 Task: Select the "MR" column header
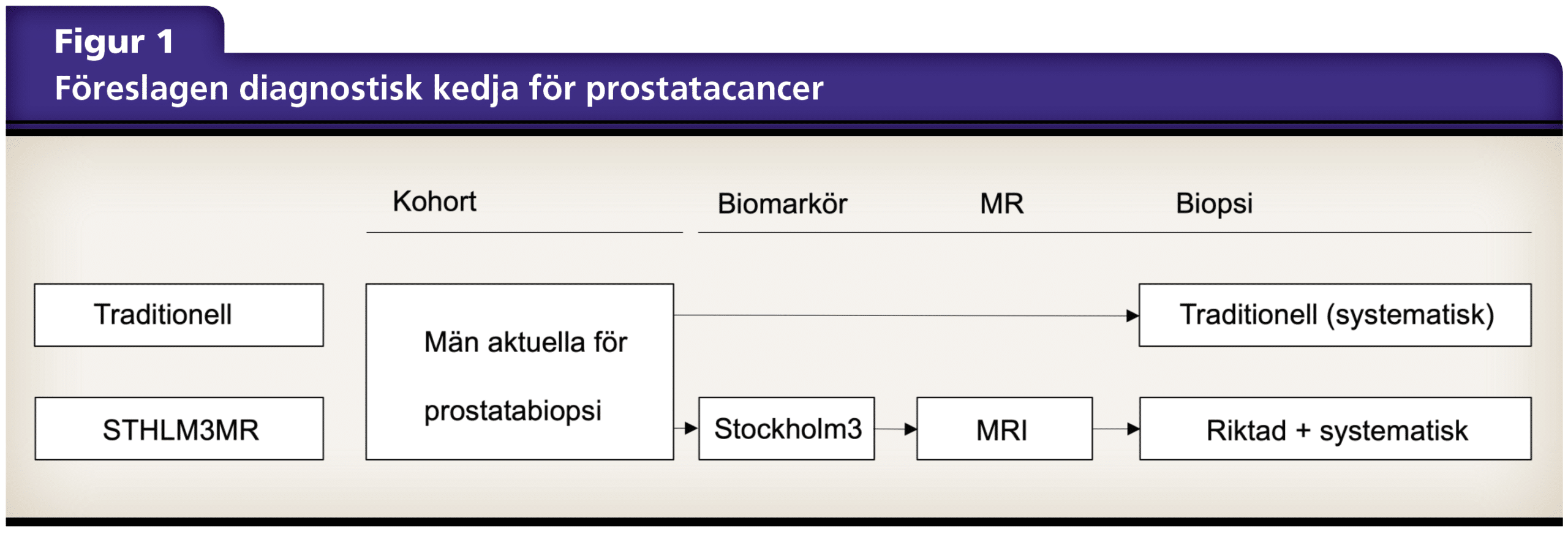[x=1001, y=204]
